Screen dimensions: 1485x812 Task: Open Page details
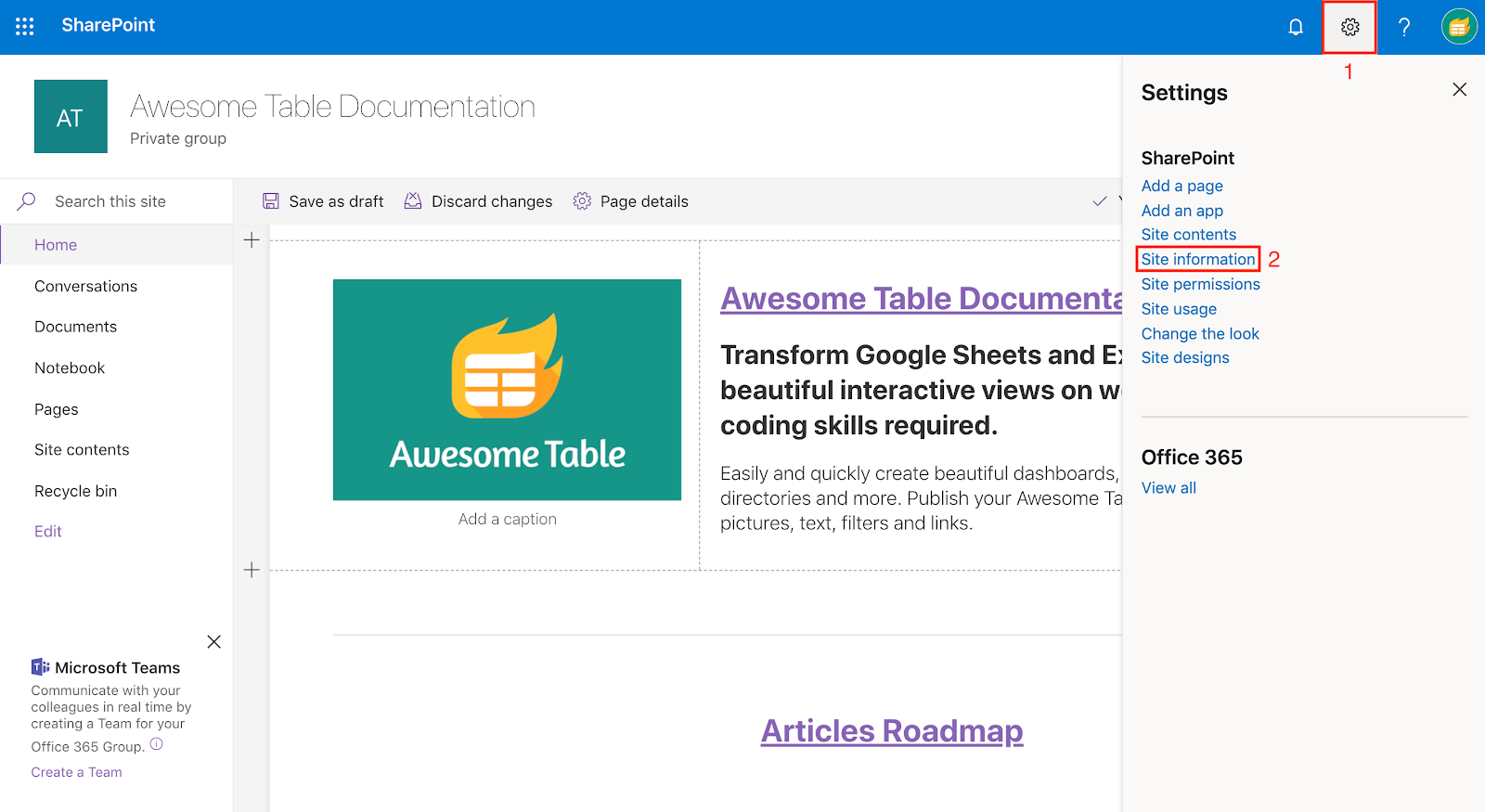[631, 201]
